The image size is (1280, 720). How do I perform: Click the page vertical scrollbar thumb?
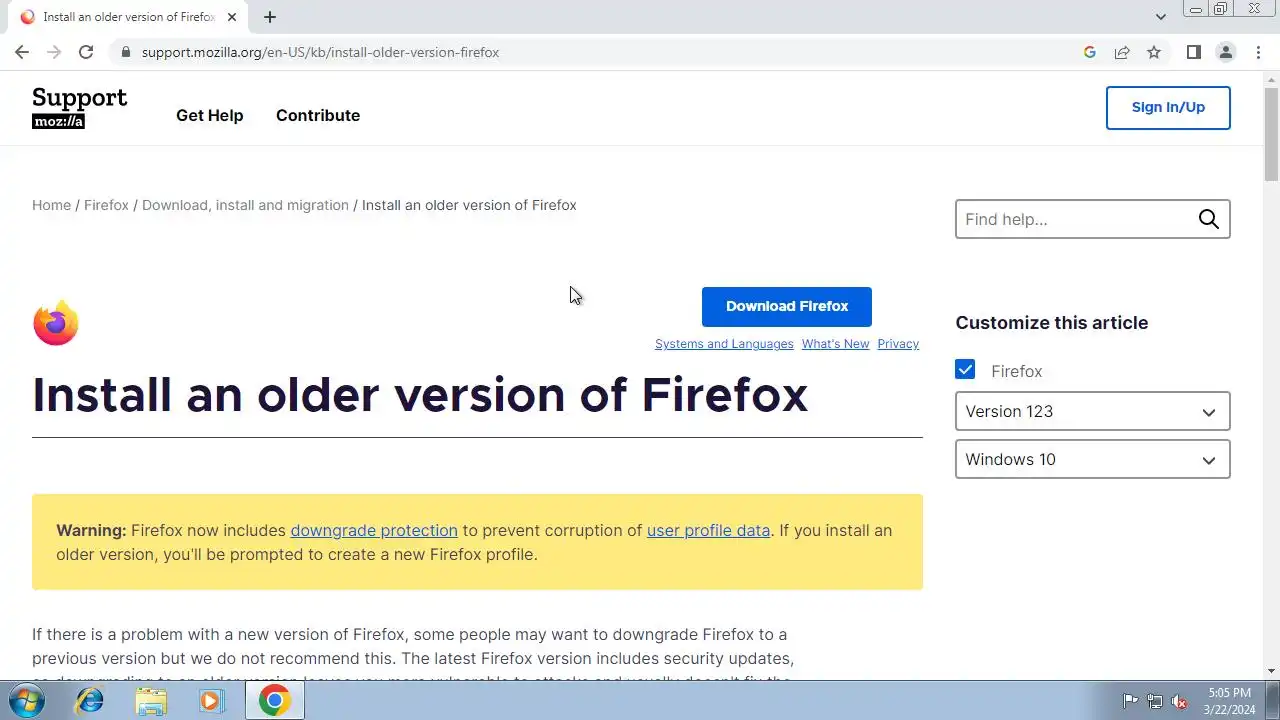click(1271, 134)
